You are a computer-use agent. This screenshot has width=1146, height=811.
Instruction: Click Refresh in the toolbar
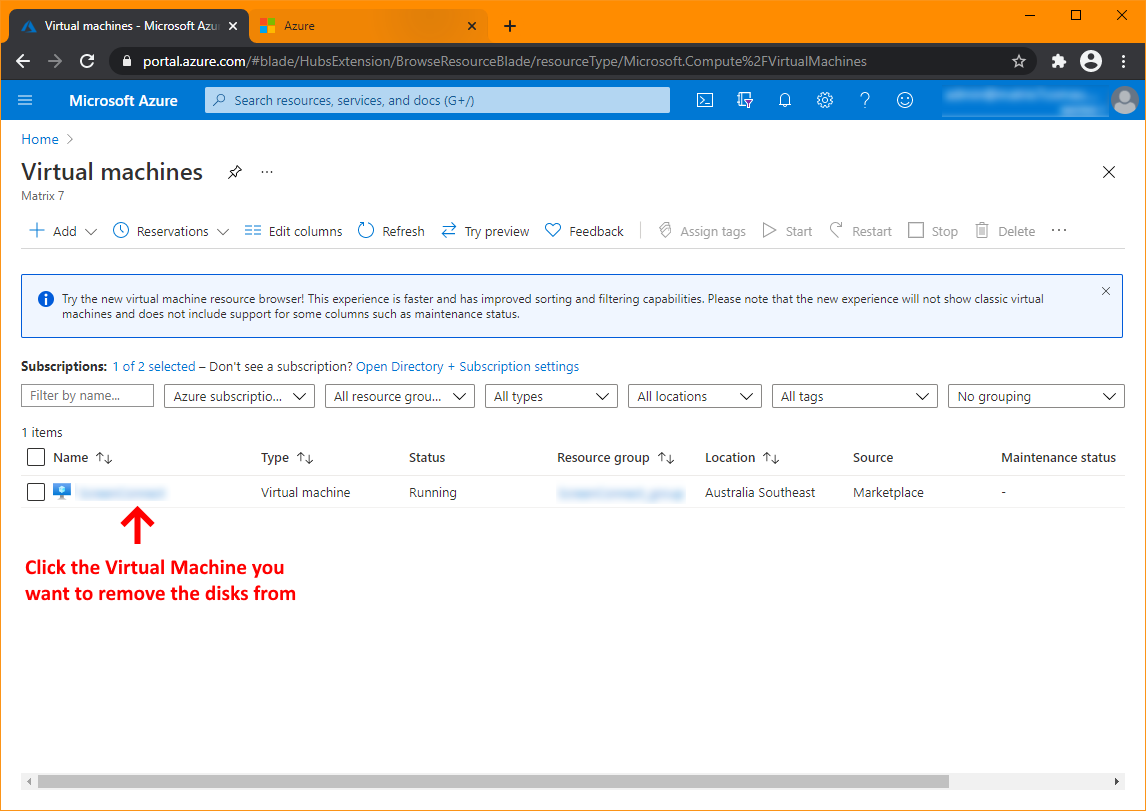(391, 231)
